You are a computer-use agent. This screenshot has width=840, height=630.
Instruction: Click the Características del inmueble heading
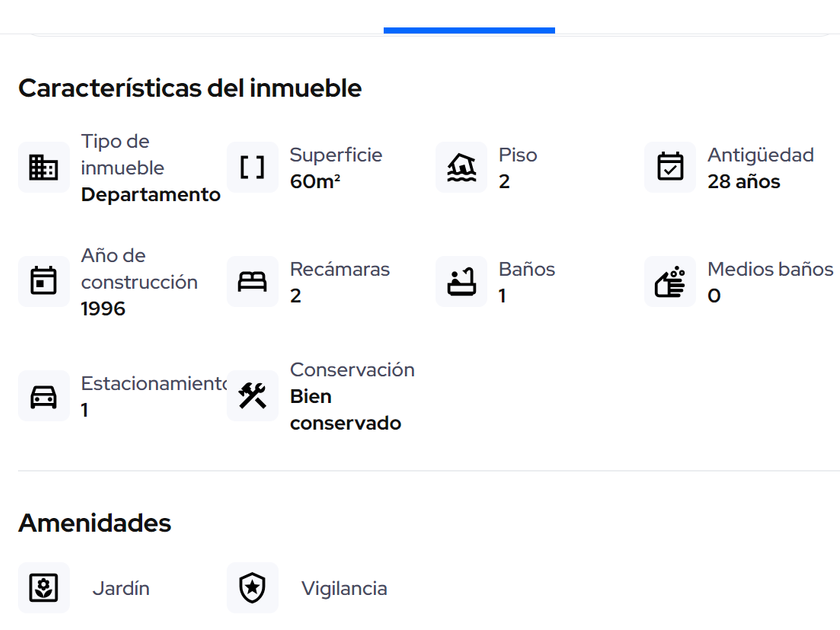pos(190,88)
